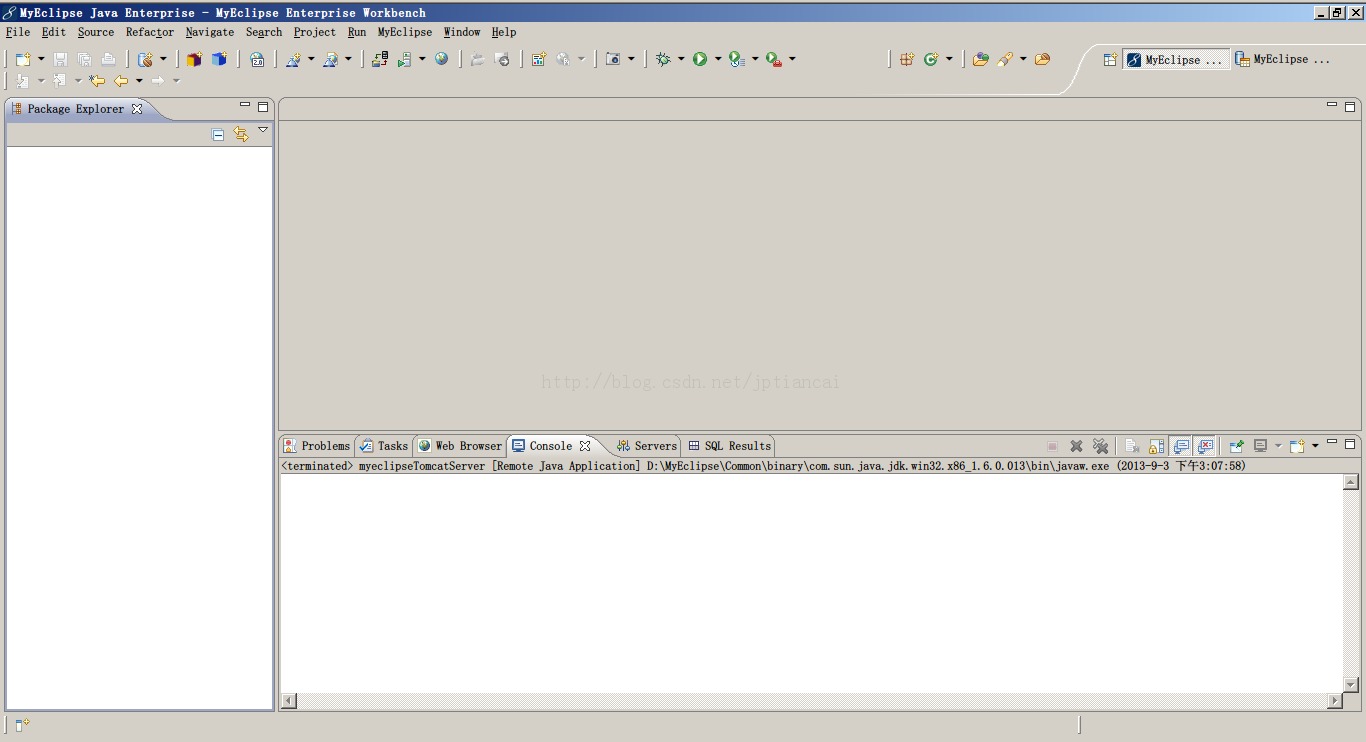Switch to the SQL Results tab
1366x742 pixels.
(730, 446)
